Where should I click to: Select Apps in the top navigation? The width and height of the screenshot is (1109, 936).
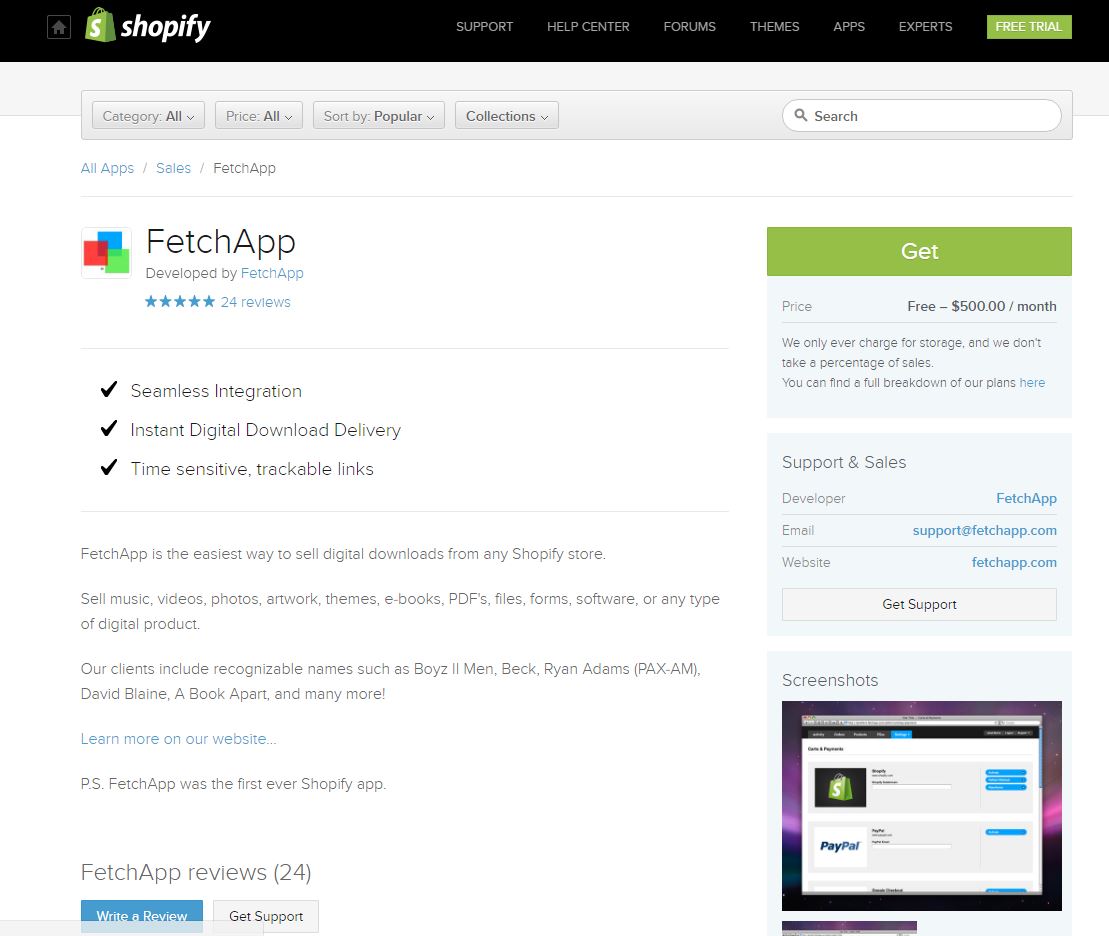pos(849,27)
